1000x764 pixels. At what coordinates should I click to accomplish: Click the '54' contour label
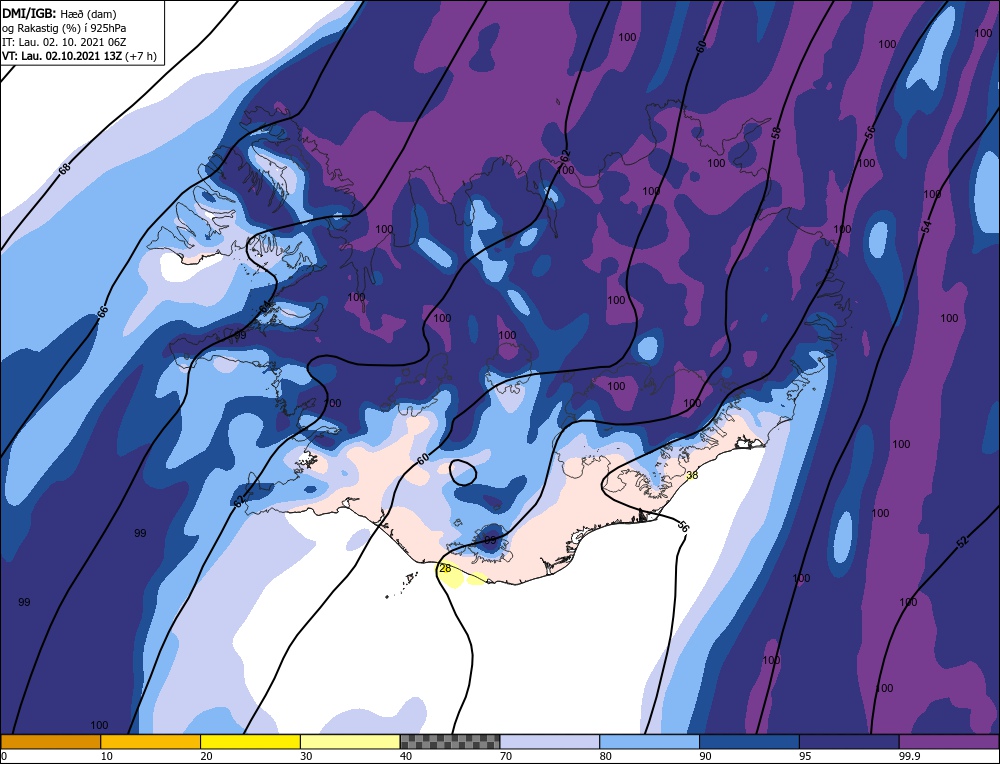pyautogui.click(x=927, y=226)
